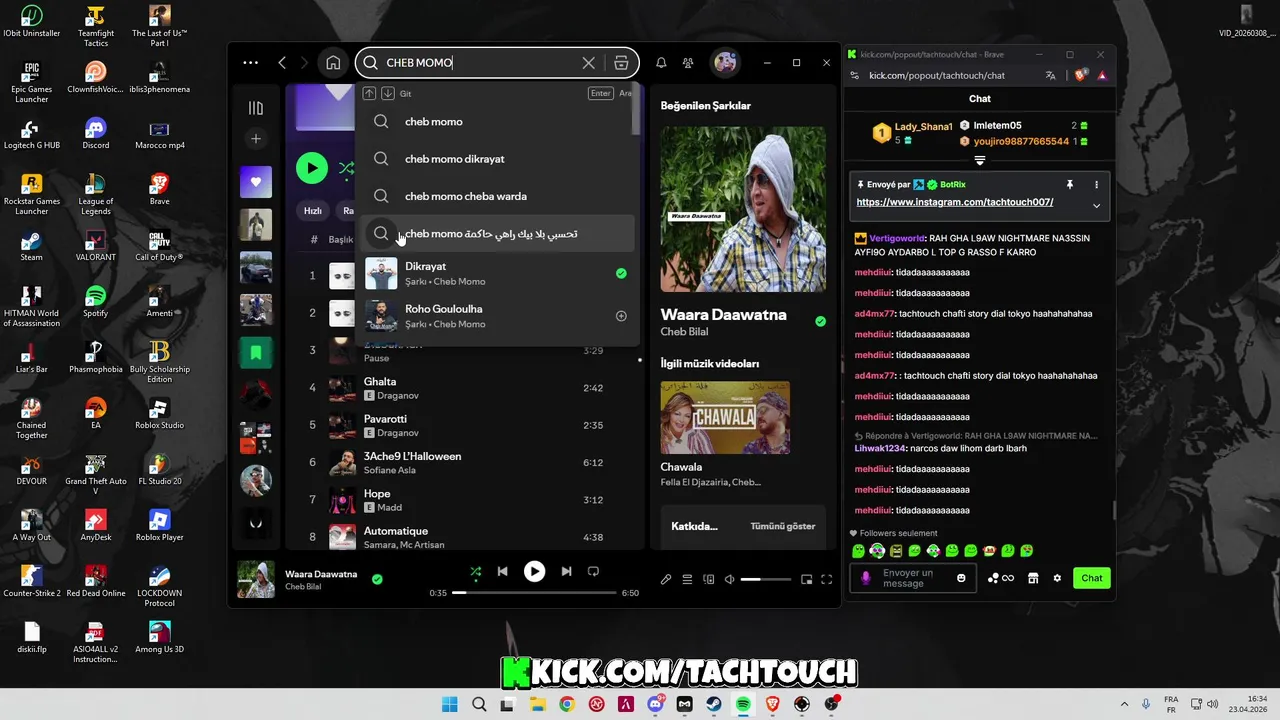Remove Dikrayat from Liked Songs via green check
The width and height of the screenshot is (1280, 720).
tap(621, 273)
